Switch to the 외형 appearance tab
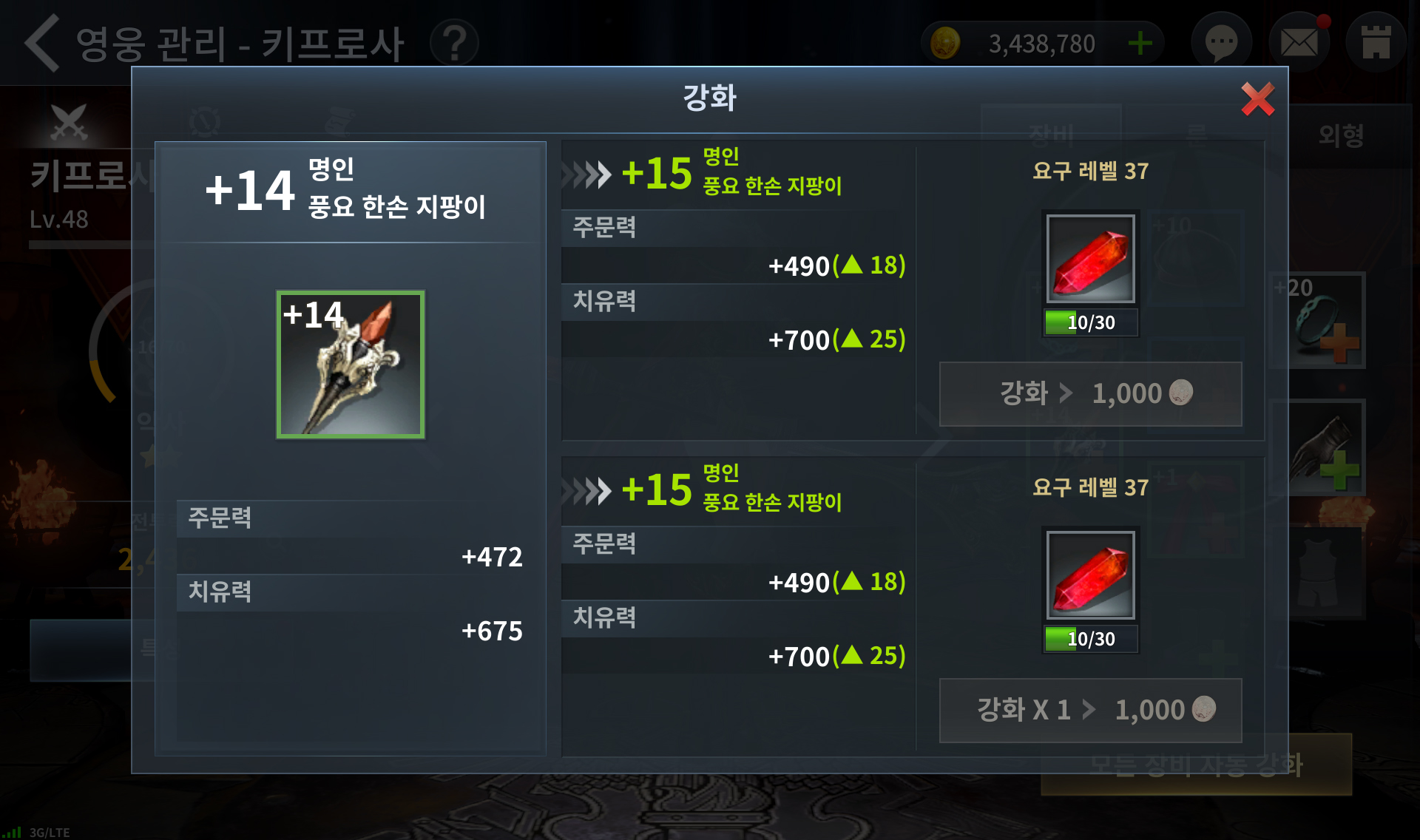The width and height of the screenshot is (1420, 840). click(x=1341, y=135)
